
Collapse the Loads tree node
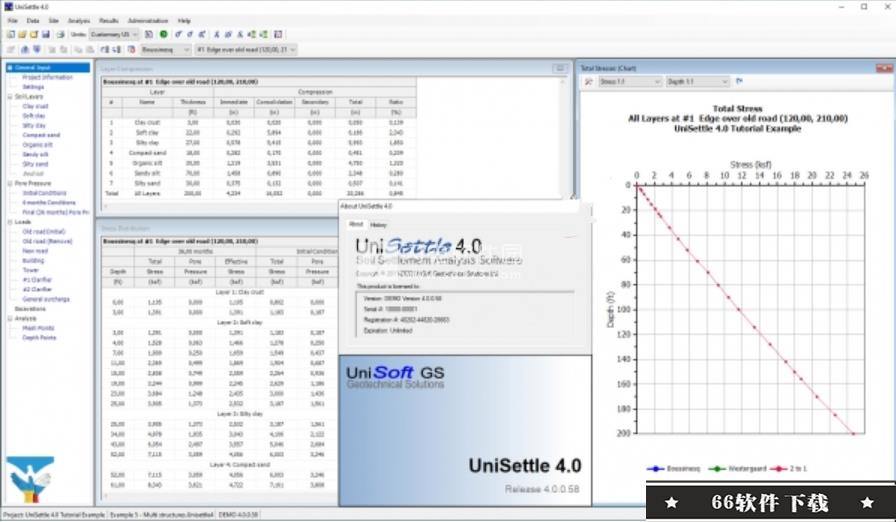(x=10, y=222)
